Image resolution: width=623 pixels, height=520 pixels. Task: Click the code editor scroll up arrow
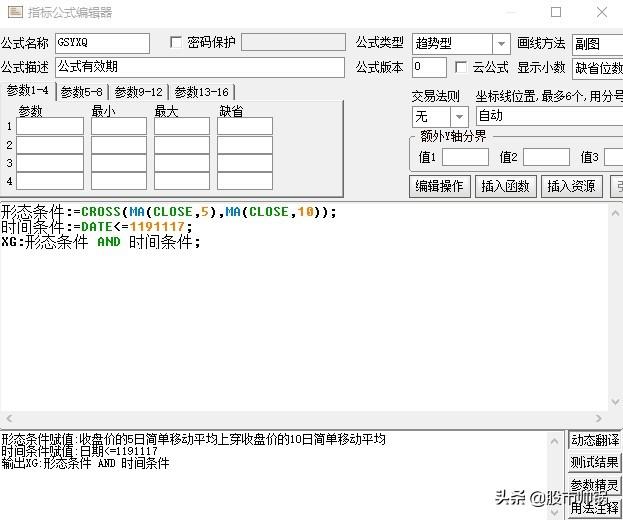click(x=615, y=213)
